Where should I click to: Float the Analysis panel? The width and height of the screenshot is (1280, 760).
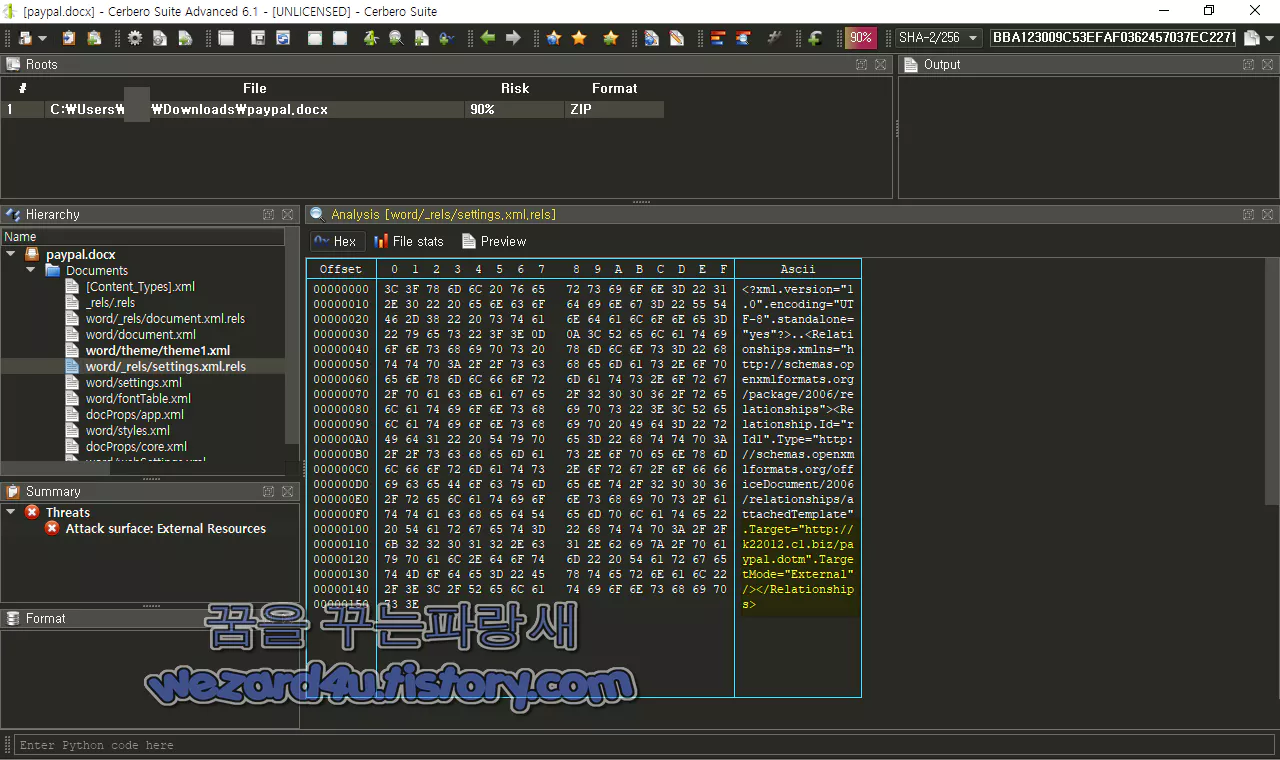pyautogui.click(x=1249, y=214)
